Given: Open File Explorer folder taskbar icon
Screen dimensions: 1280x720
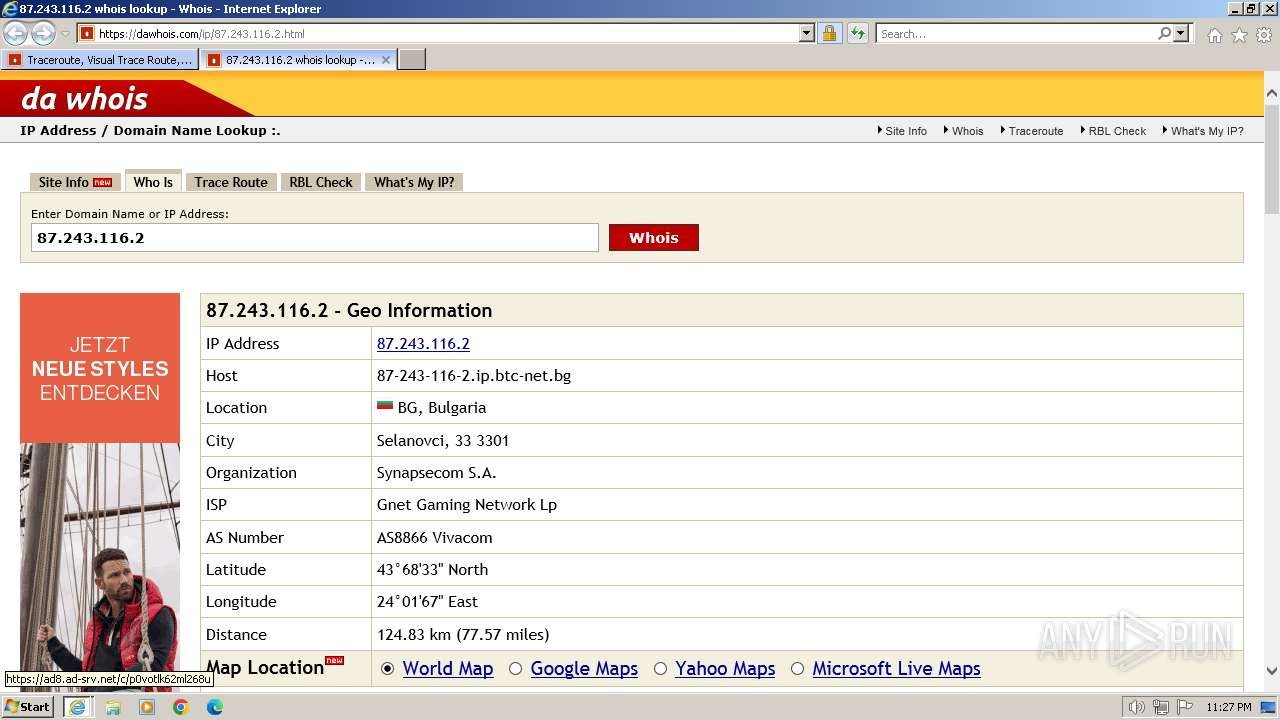Looking at the screenshot, I should (113, 707).
